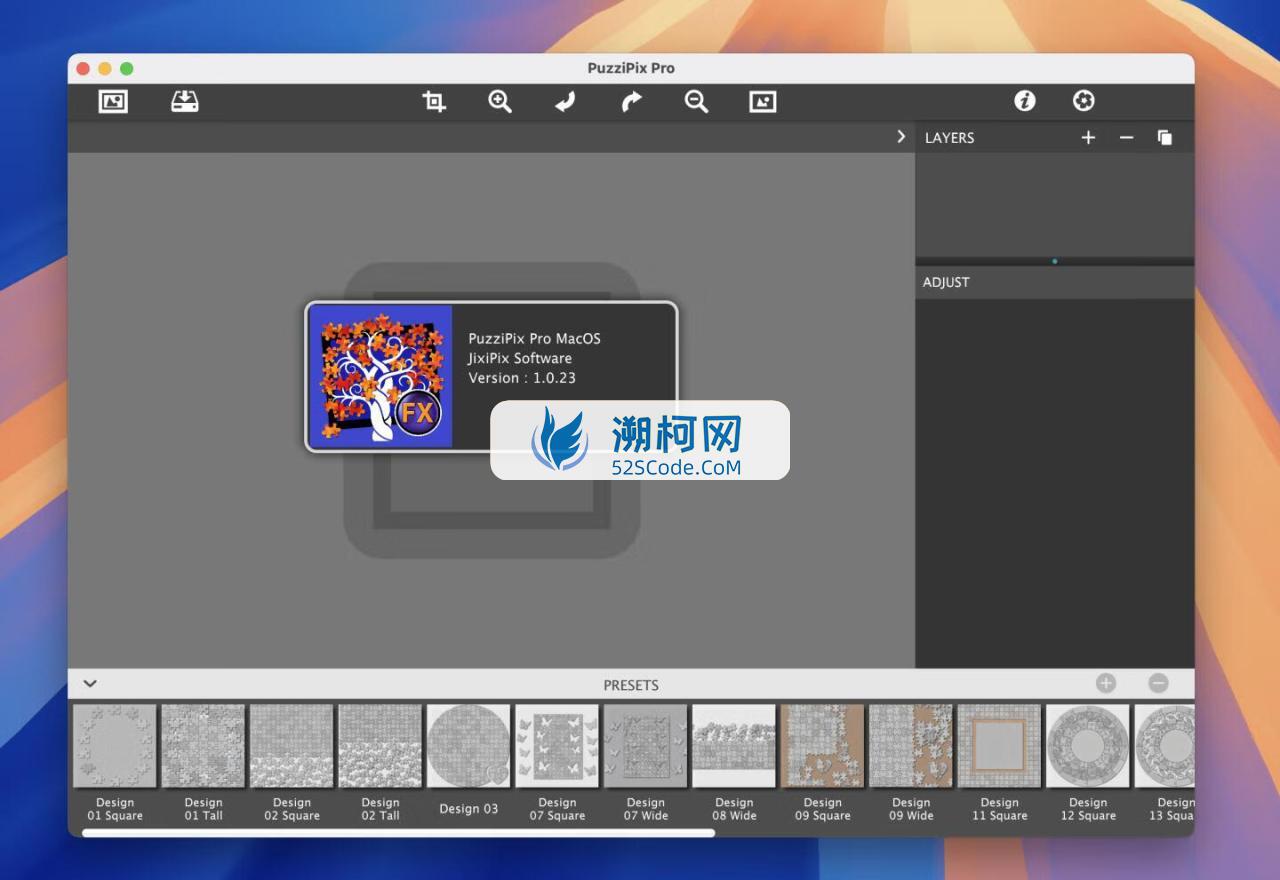
Task: Click the save image icon
Action: [185, 101]
